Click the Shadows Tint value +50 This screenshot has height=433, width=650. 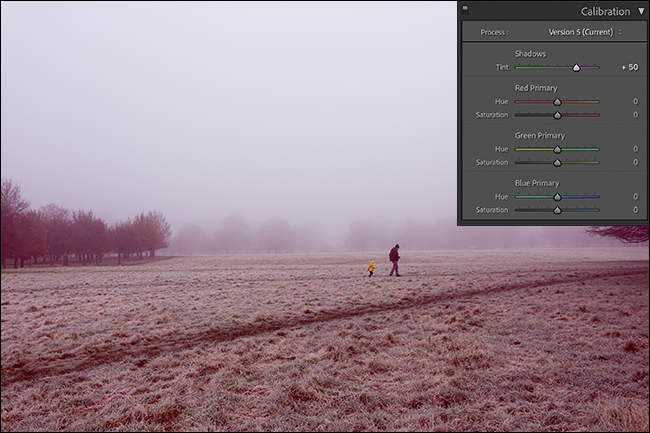point(629,67)
